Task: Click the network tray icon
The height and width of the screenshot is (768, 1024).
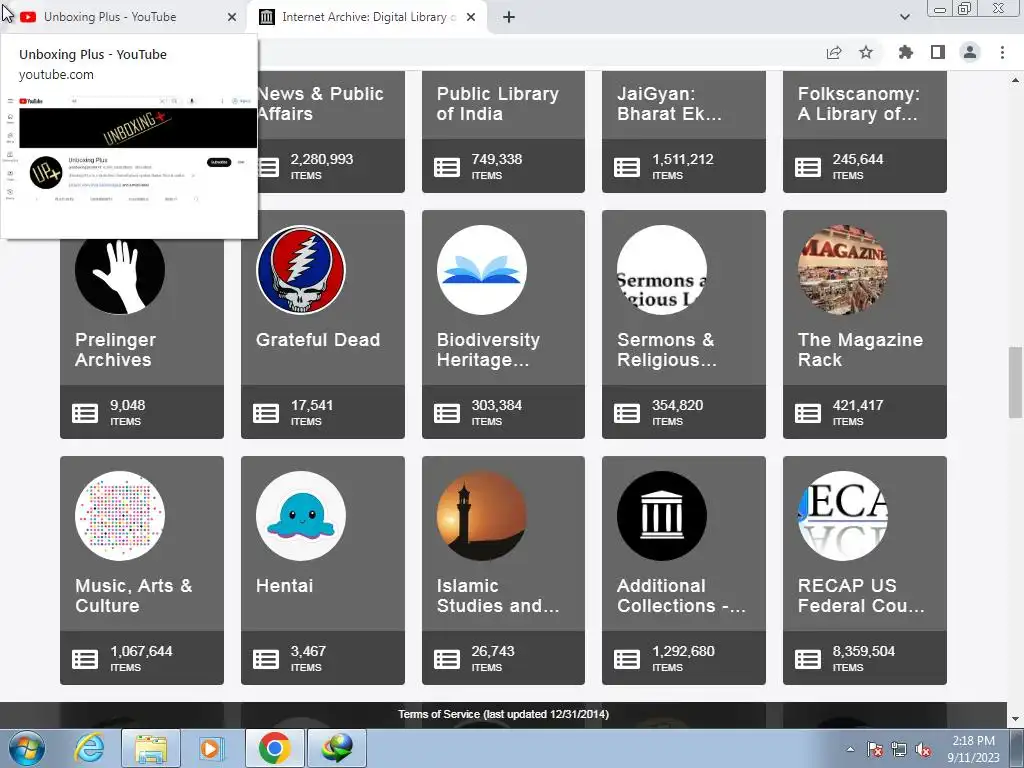Action: pos(899,750)
